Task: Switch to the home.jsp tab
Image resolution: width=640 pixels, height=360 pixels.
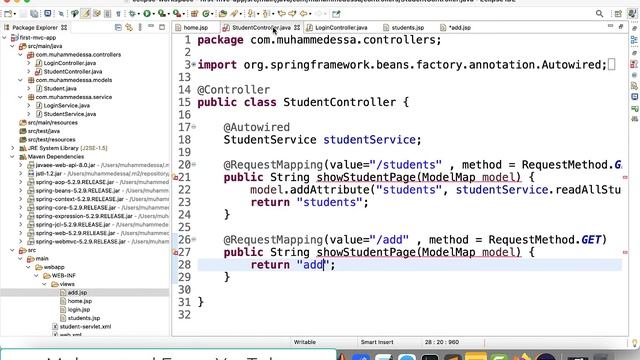Action: coord(191,27)
